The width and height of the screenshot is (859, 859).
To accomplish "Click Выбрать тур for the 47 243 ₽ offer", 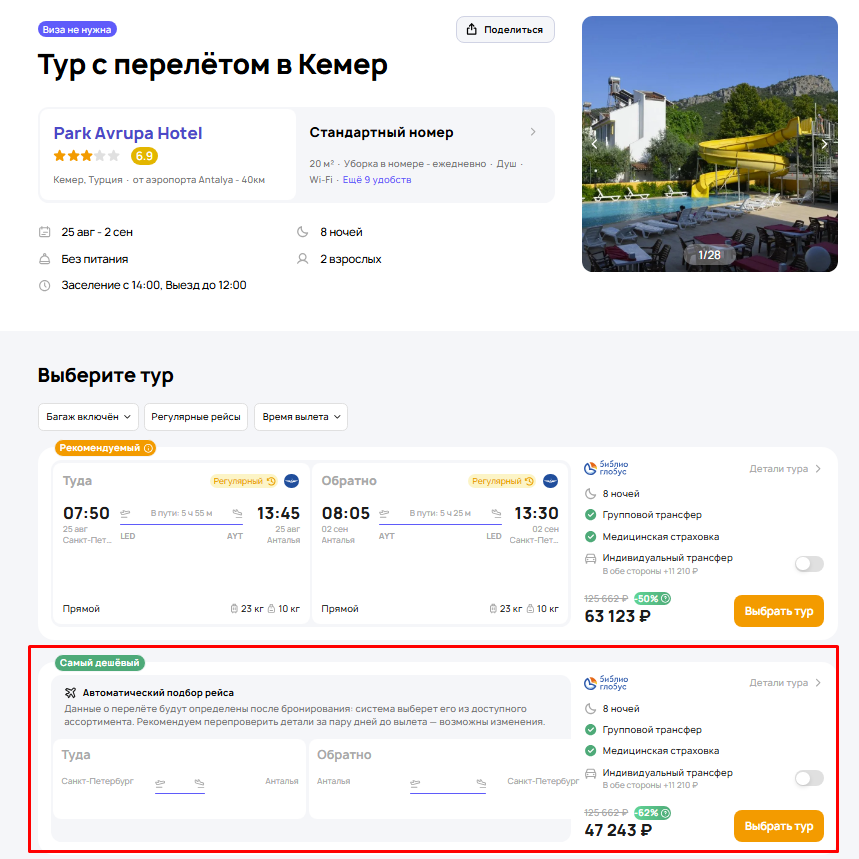I will pos(778,826).
